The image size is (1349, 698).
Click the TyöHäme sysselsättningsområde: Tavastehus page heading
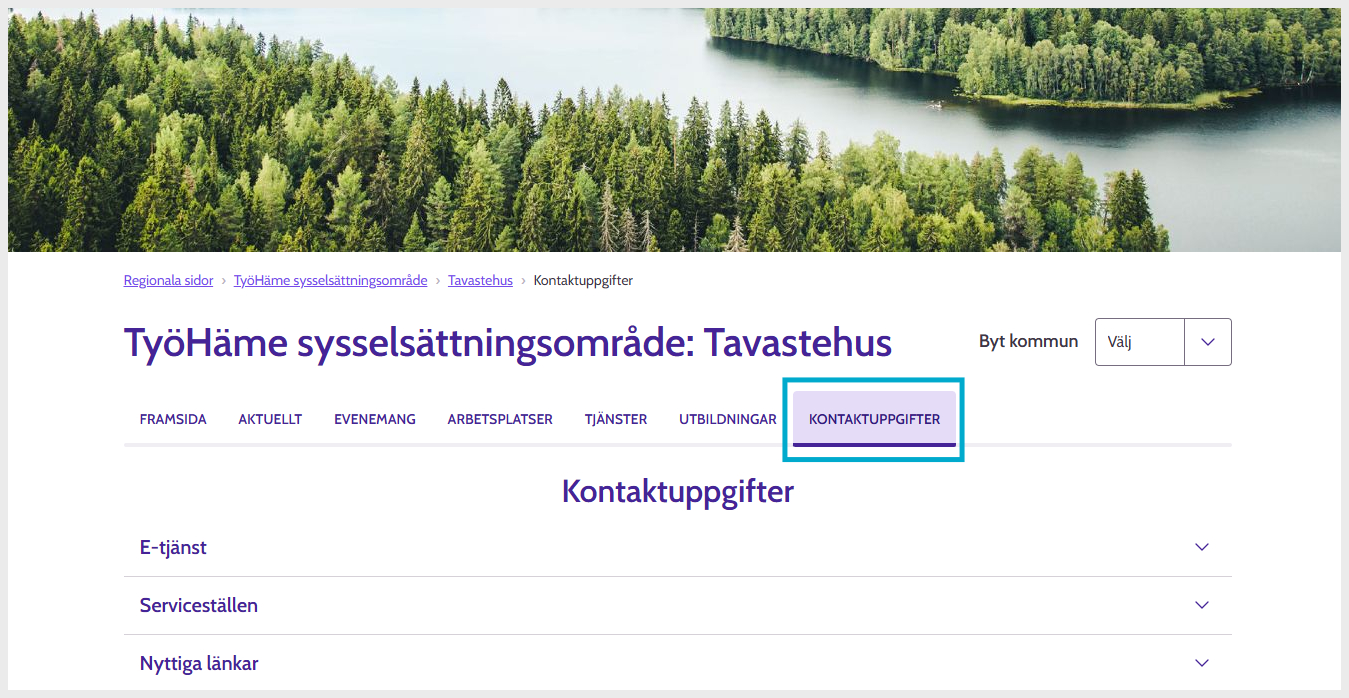coord(508,343)
